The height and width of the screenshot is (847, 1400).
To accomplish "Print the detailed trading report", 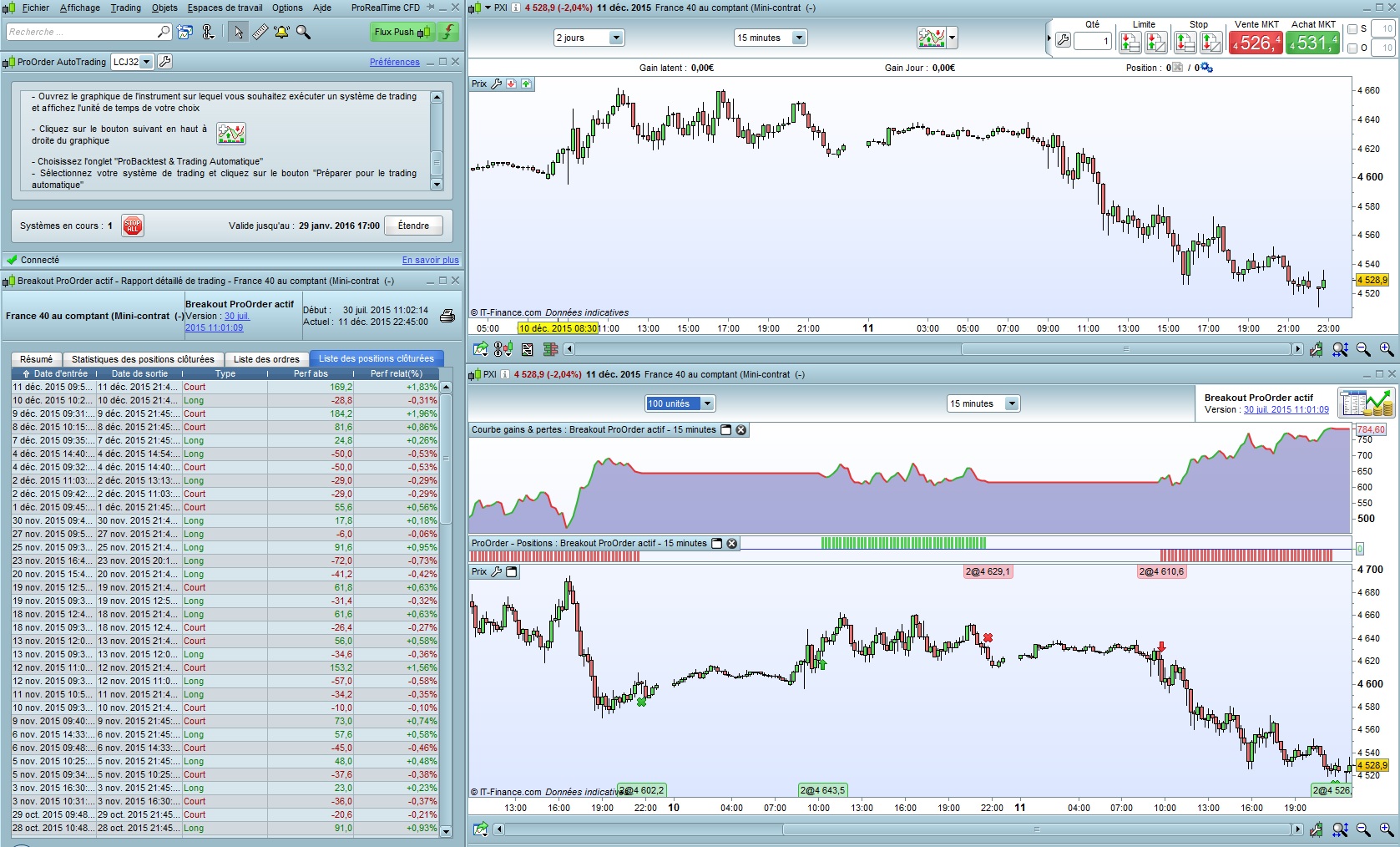I will (x=447, y=316).
